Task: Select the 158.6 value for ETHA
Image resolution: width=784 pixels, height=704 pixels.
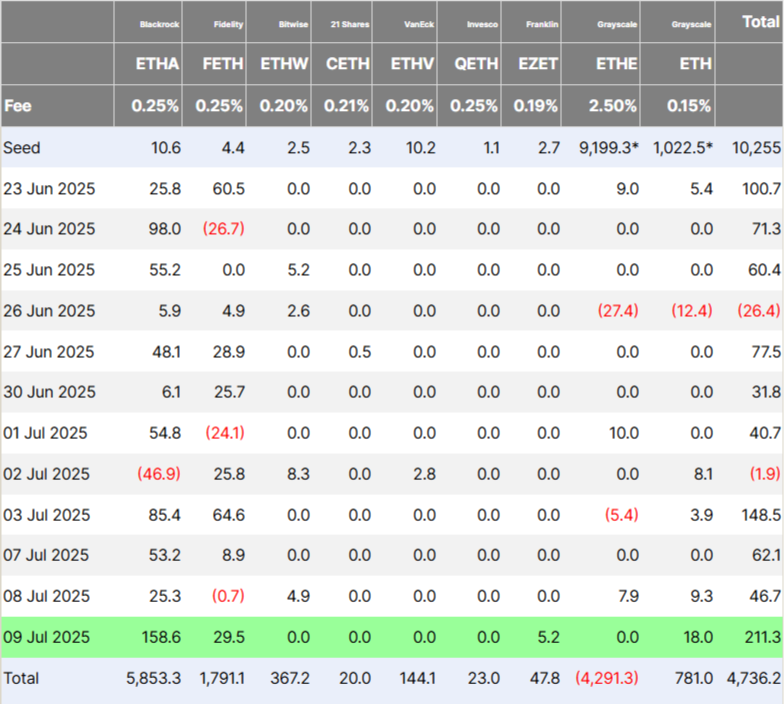Action: 162,637
